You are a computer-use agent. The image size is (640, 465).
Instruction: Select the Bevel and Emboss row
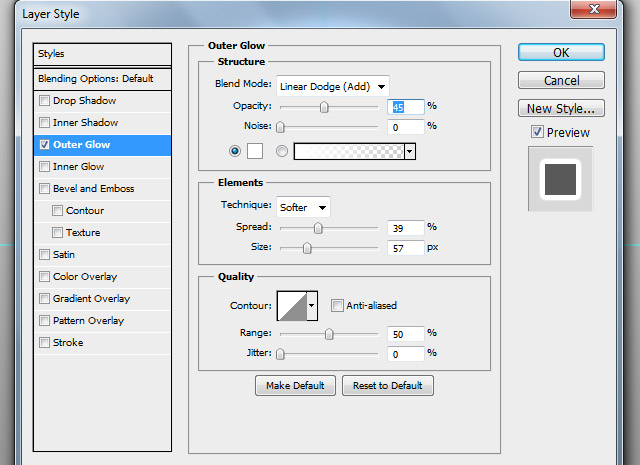click(102, 189)
